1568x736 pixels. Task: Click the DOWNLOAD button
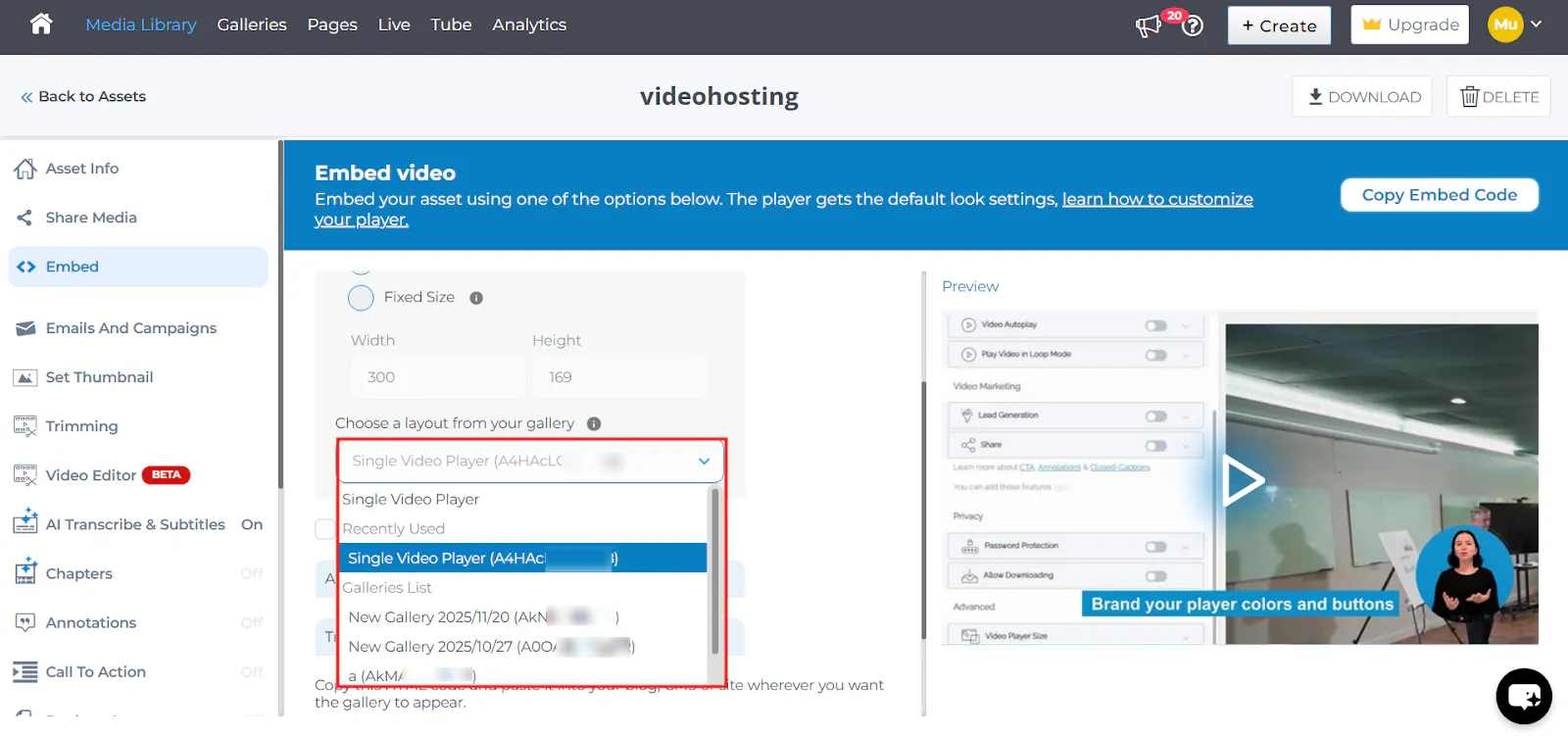tap(1362, 96)
